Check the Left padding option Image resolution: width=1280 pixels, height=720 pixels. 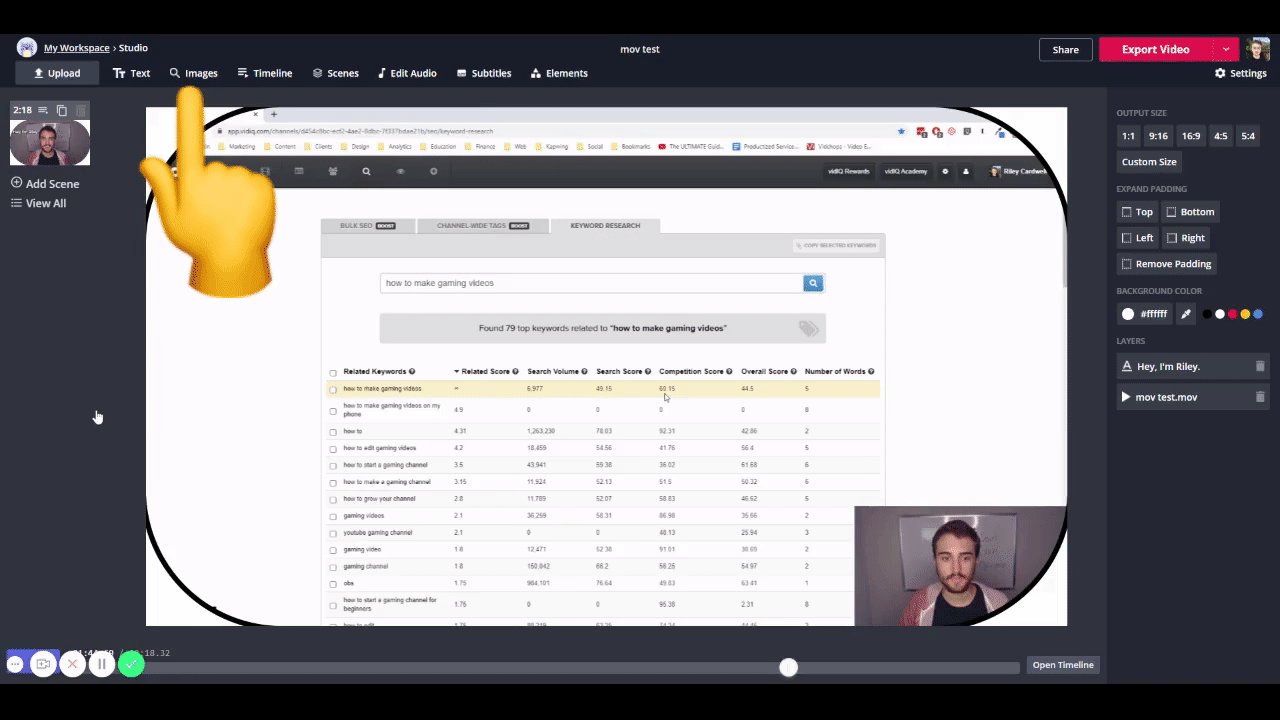point(1127,238)
